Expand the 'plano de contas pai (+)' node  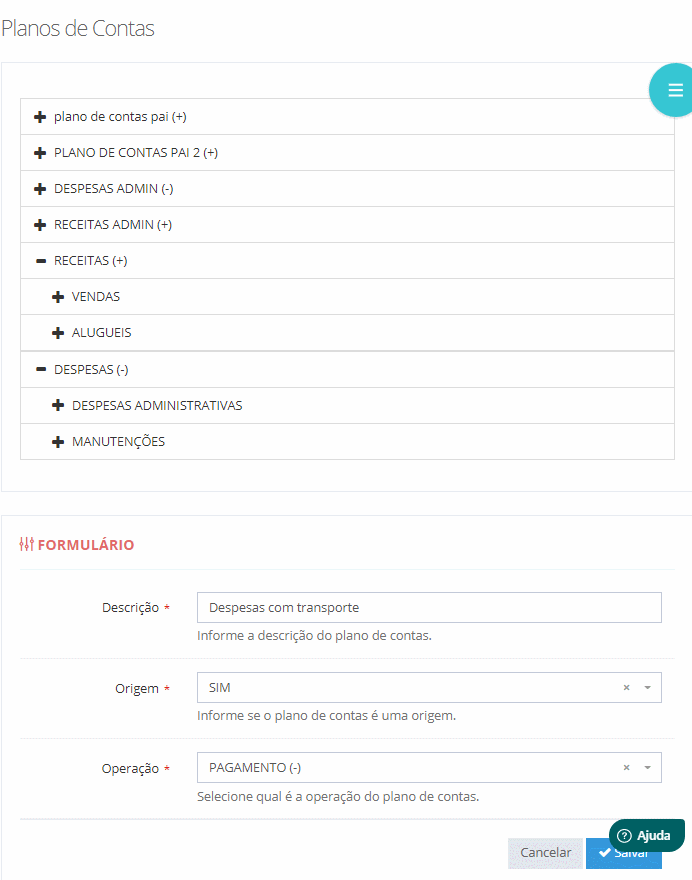40,117
